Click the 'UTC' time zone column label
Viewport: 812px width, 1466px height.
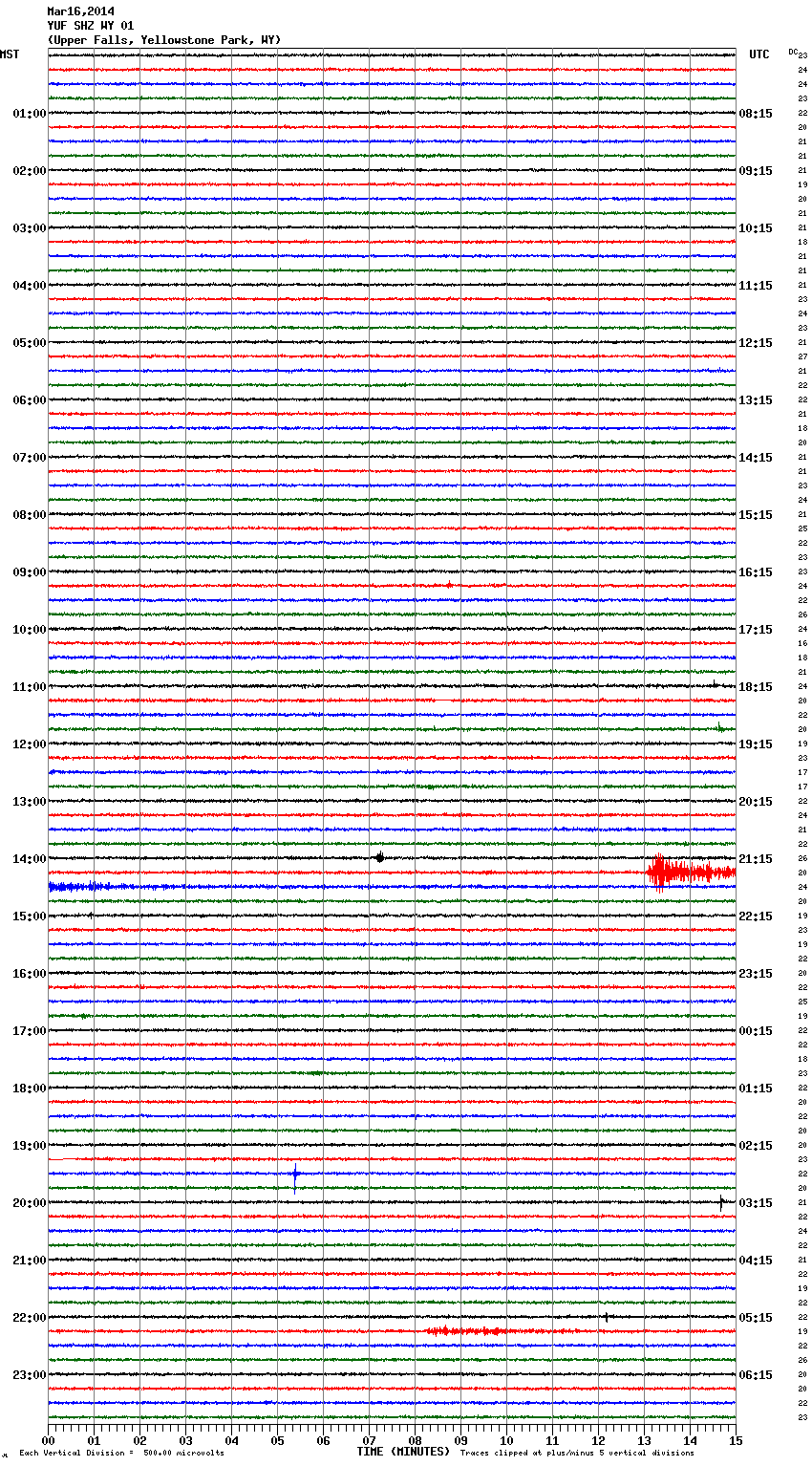click(x=759, y=54)
